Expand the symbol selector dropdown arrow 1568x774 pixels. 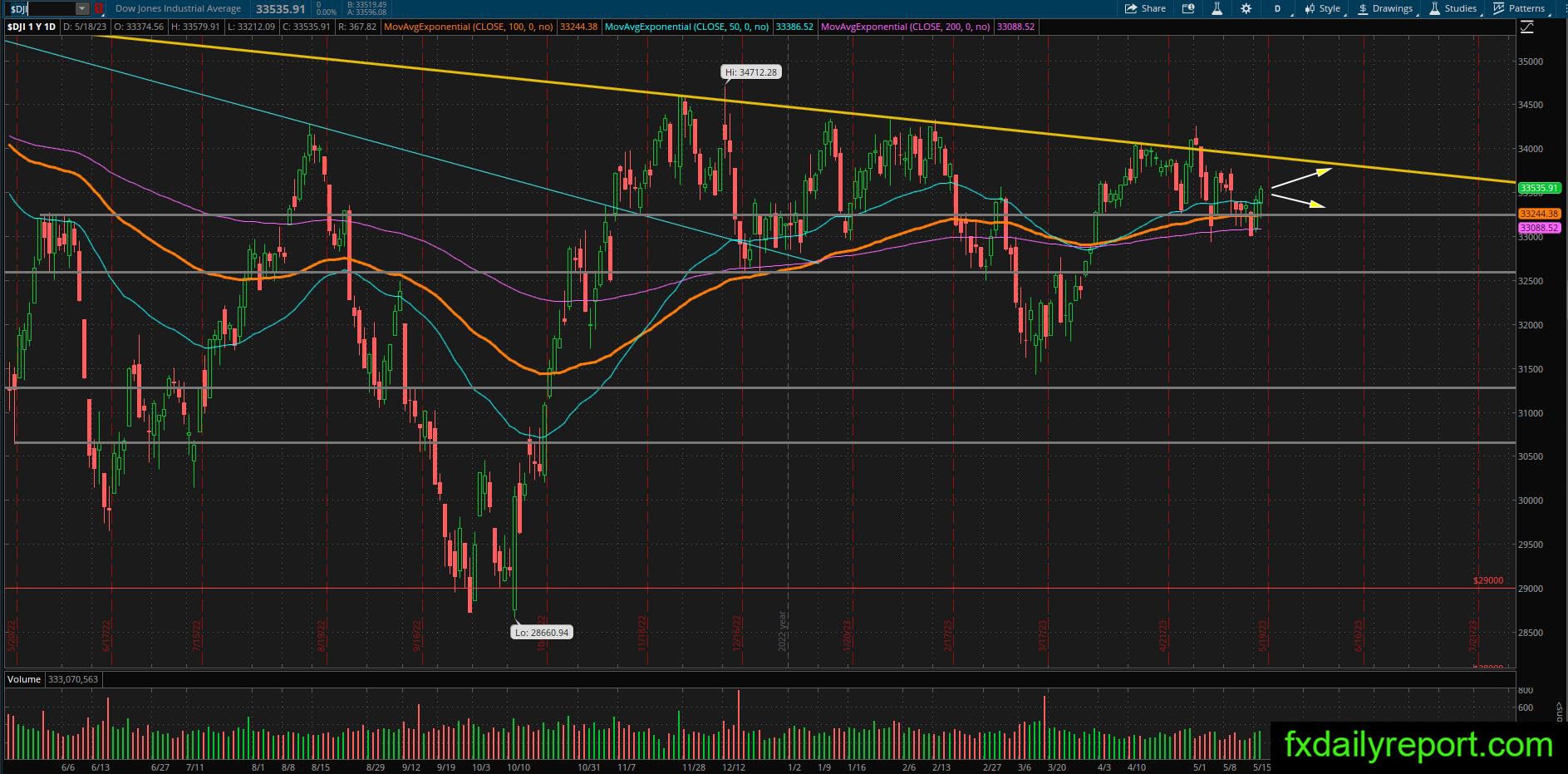coord(82,8)
